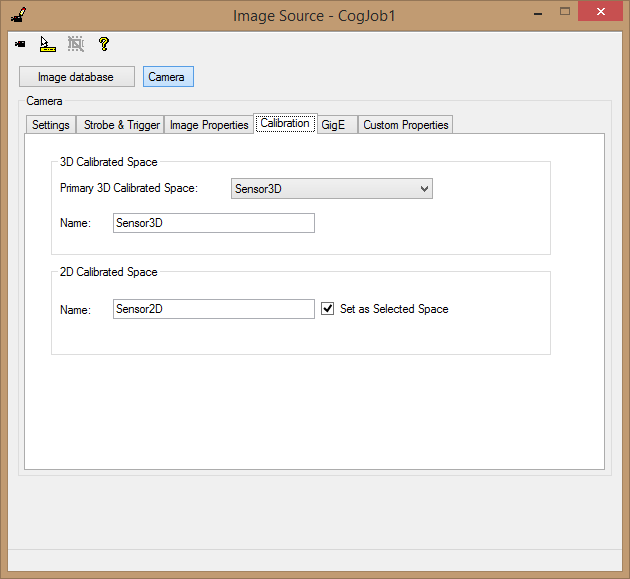Minimize the Image Source window
The height and width of the screenshot is (579, 630).
pyautogui.click(x=538, y=14)
